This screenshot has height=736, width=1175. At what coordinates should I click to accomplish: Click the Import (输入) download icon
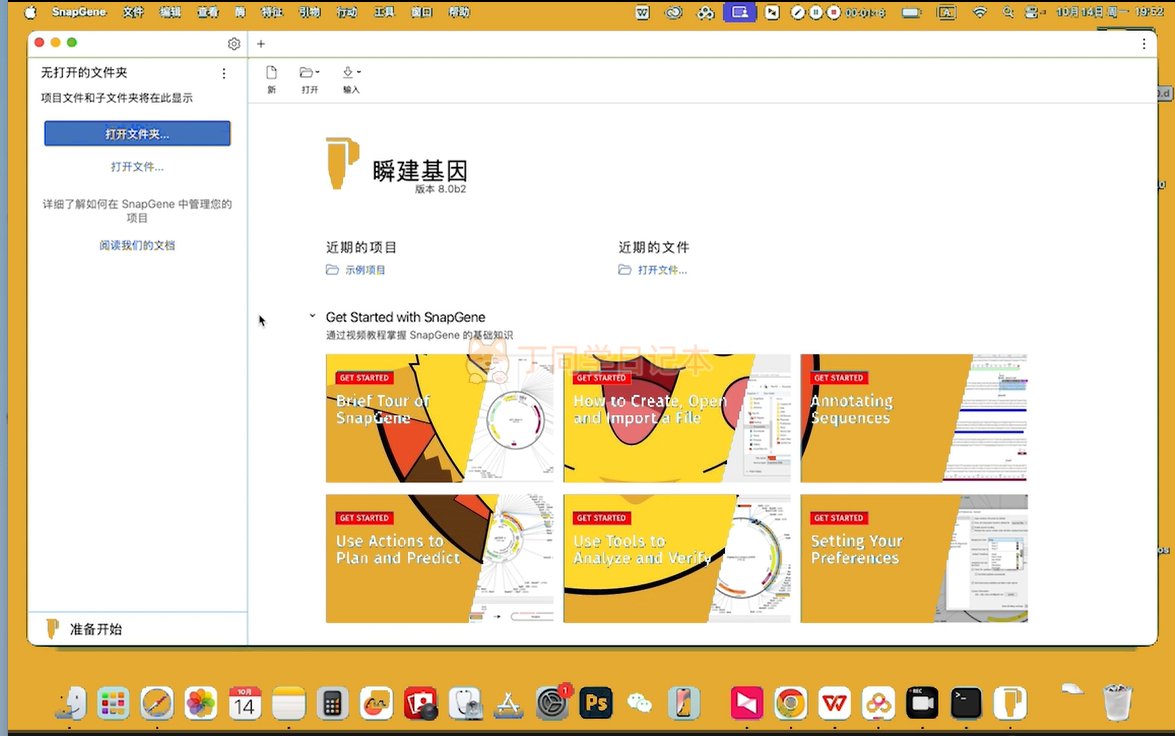click(350, 73)
